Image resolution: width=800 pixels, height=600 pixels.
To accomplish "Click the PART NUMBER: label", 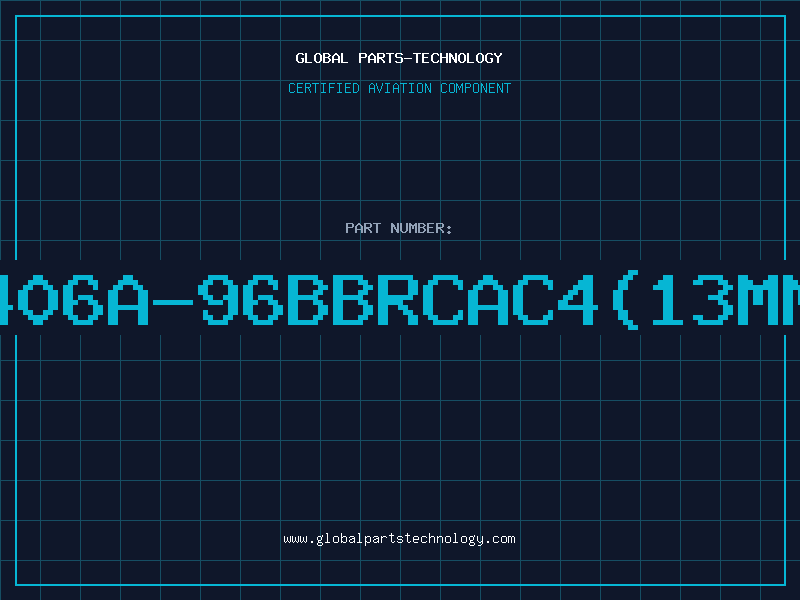I will pos(399,228).
